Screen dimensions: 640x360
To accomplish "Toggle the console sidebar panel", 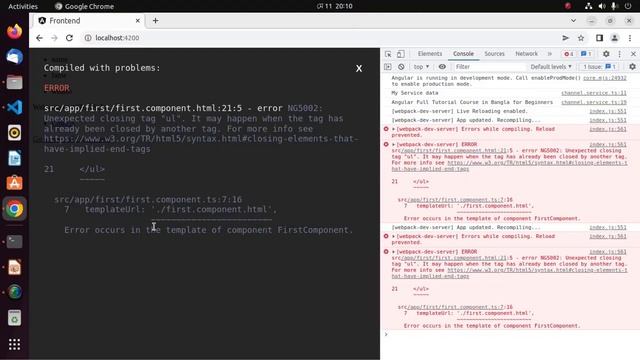I will [x=388, y=67].
